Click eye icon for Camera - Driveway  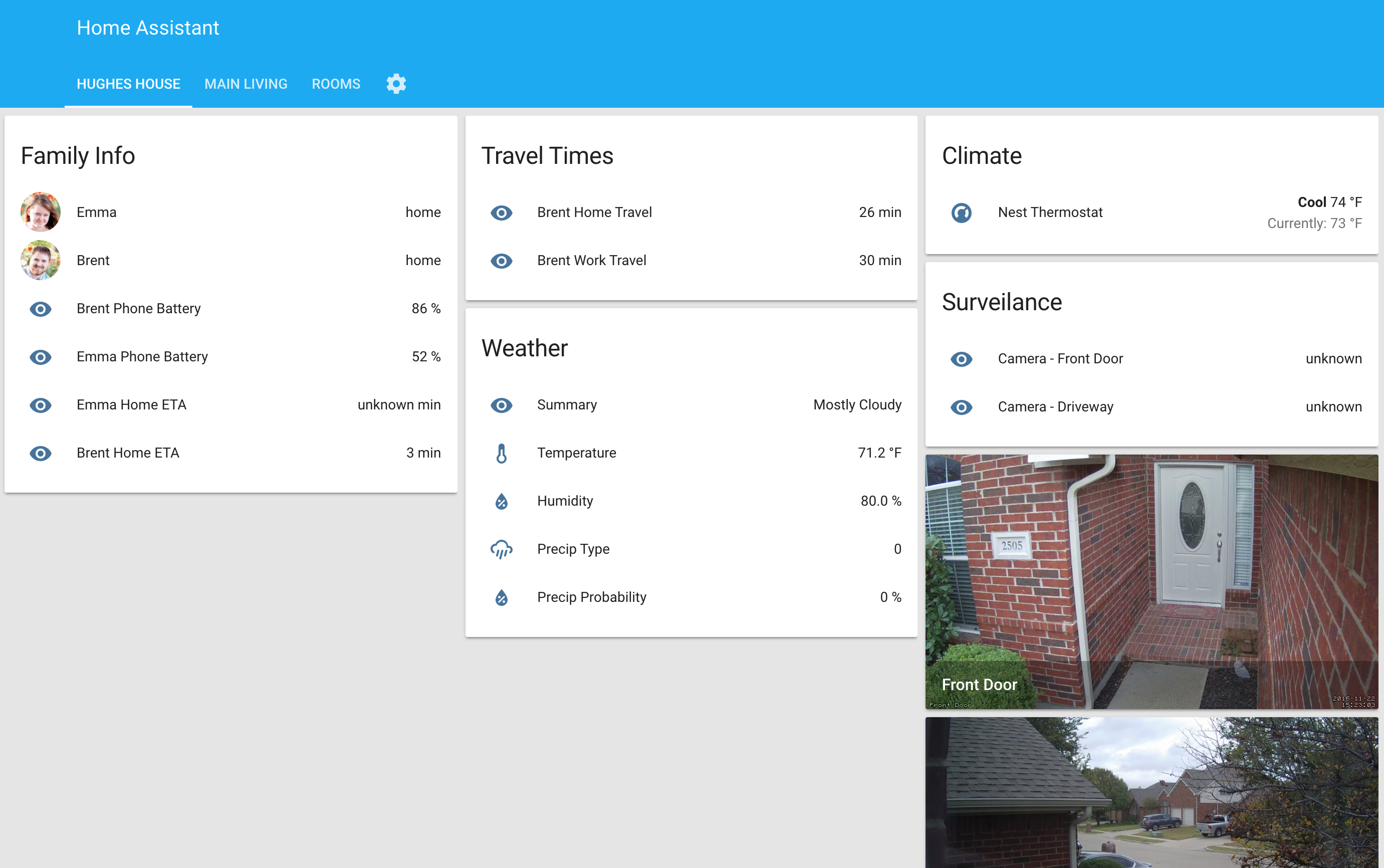[x=962, y=407]
